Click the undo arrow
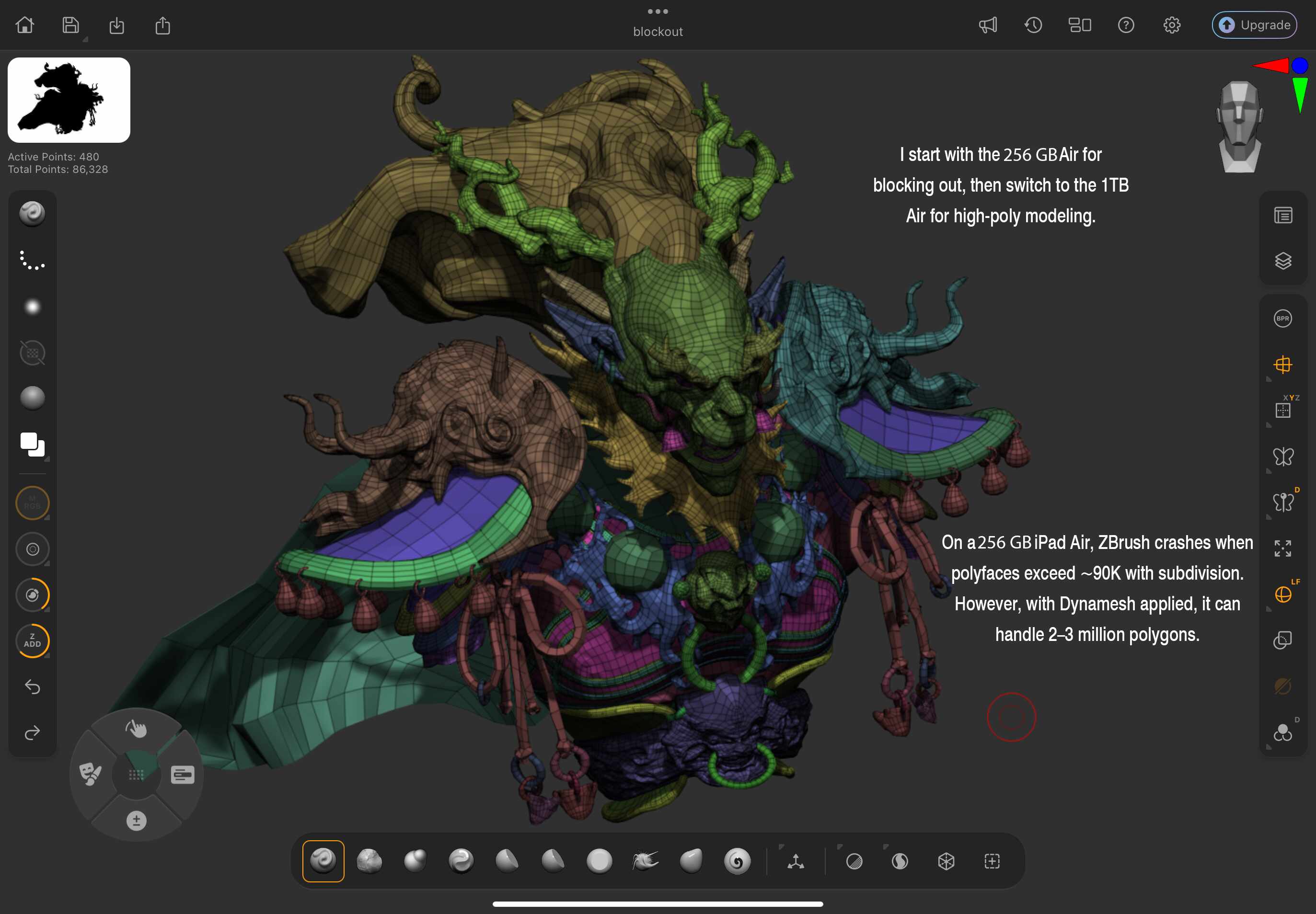Screen dimensions: 1316x914 coord(33,686)
